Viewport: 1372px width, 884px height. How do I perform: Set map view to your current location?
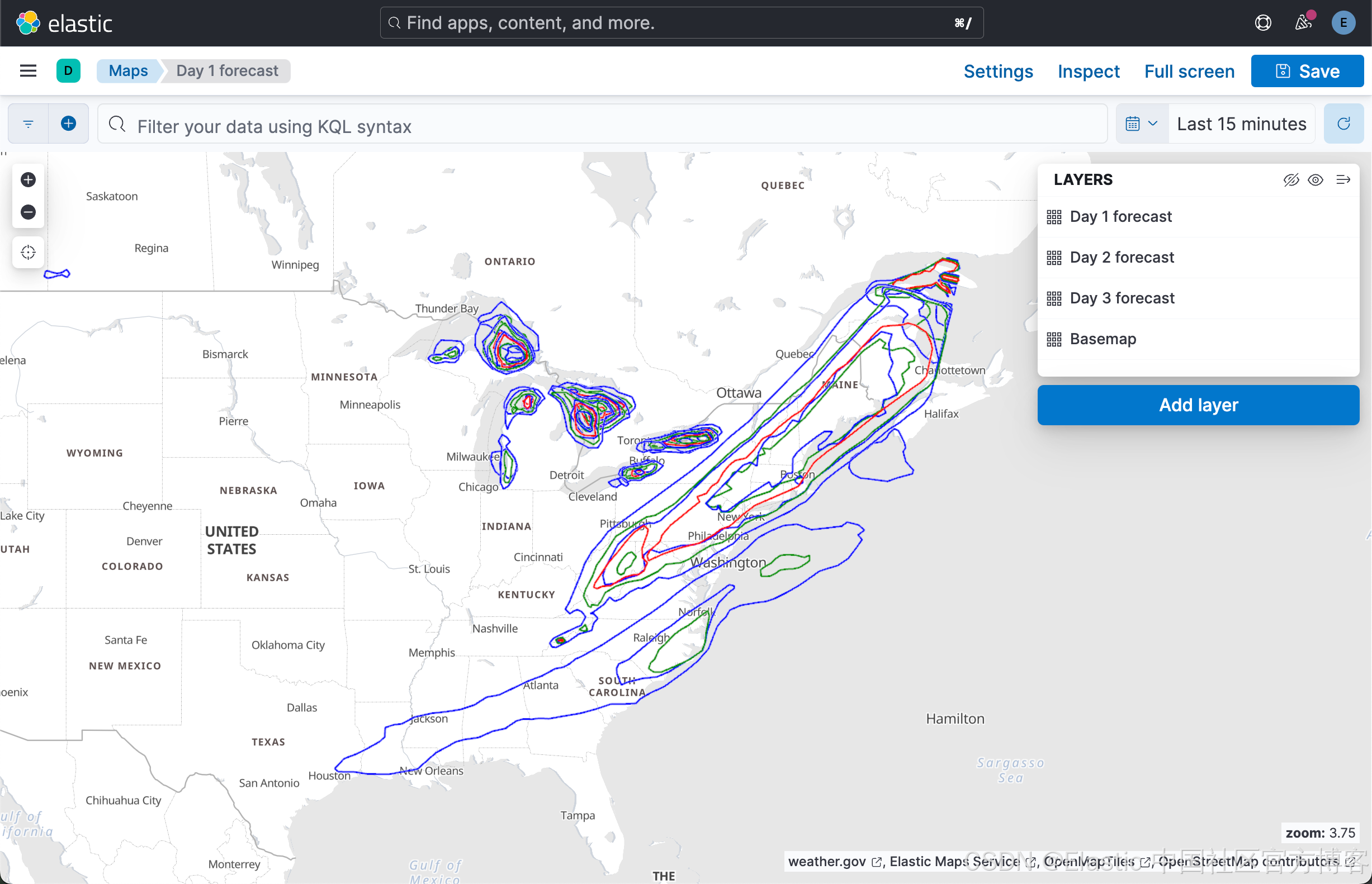[x=27, y=251]
